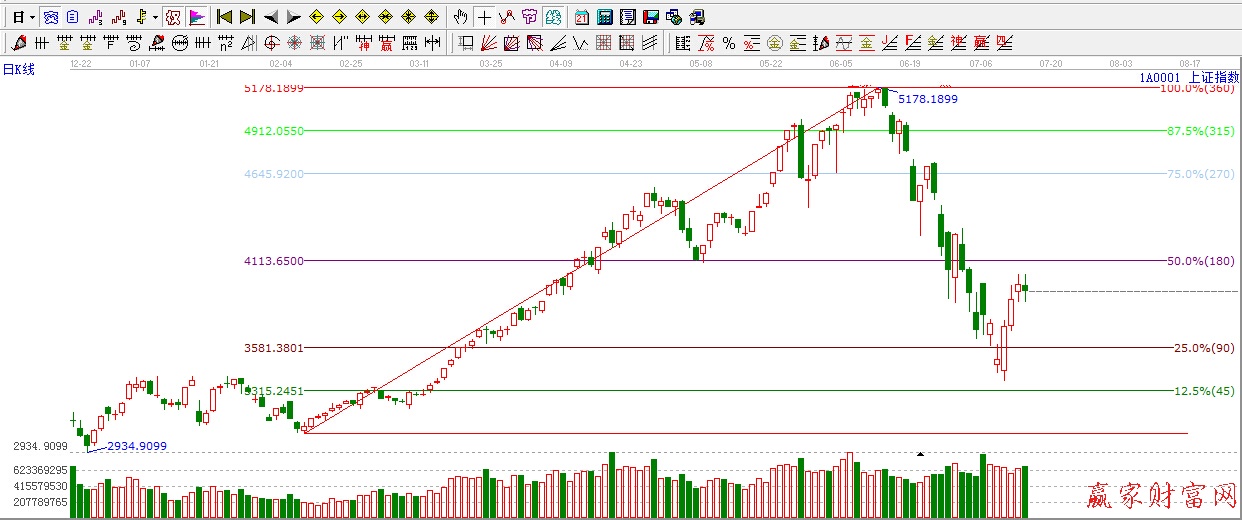Click the 日 period button in toolbar
1242x520 pixels.
tap(18, 17)
